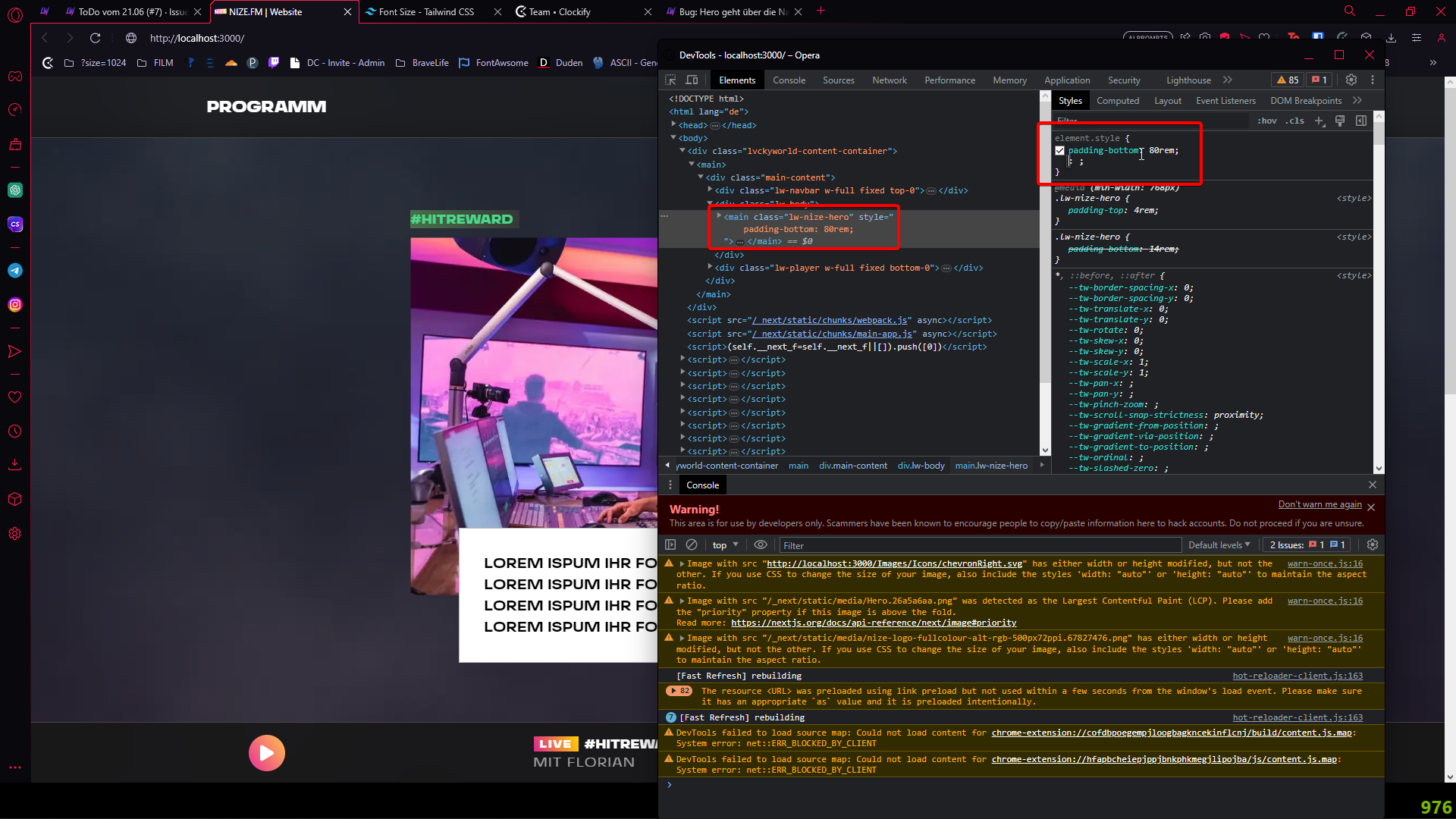Open the top context selector dropdown

[725, 544]
